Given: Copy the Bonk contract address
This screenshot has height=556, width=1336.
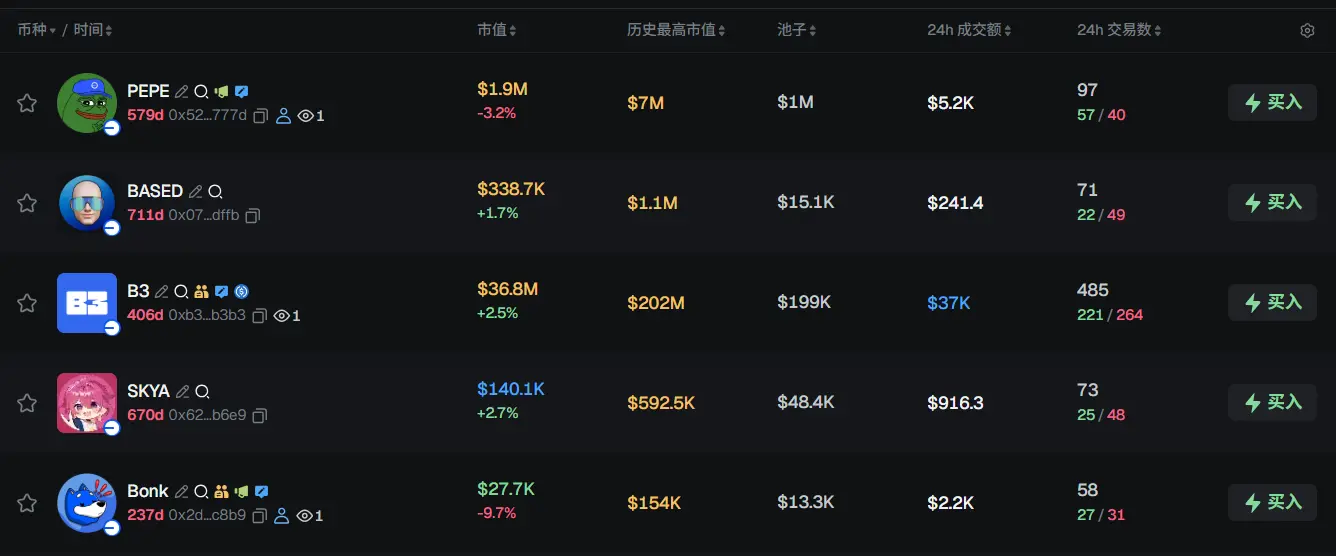Looking at the screenshot, I should pyautogui.click(x=260, y=516).
